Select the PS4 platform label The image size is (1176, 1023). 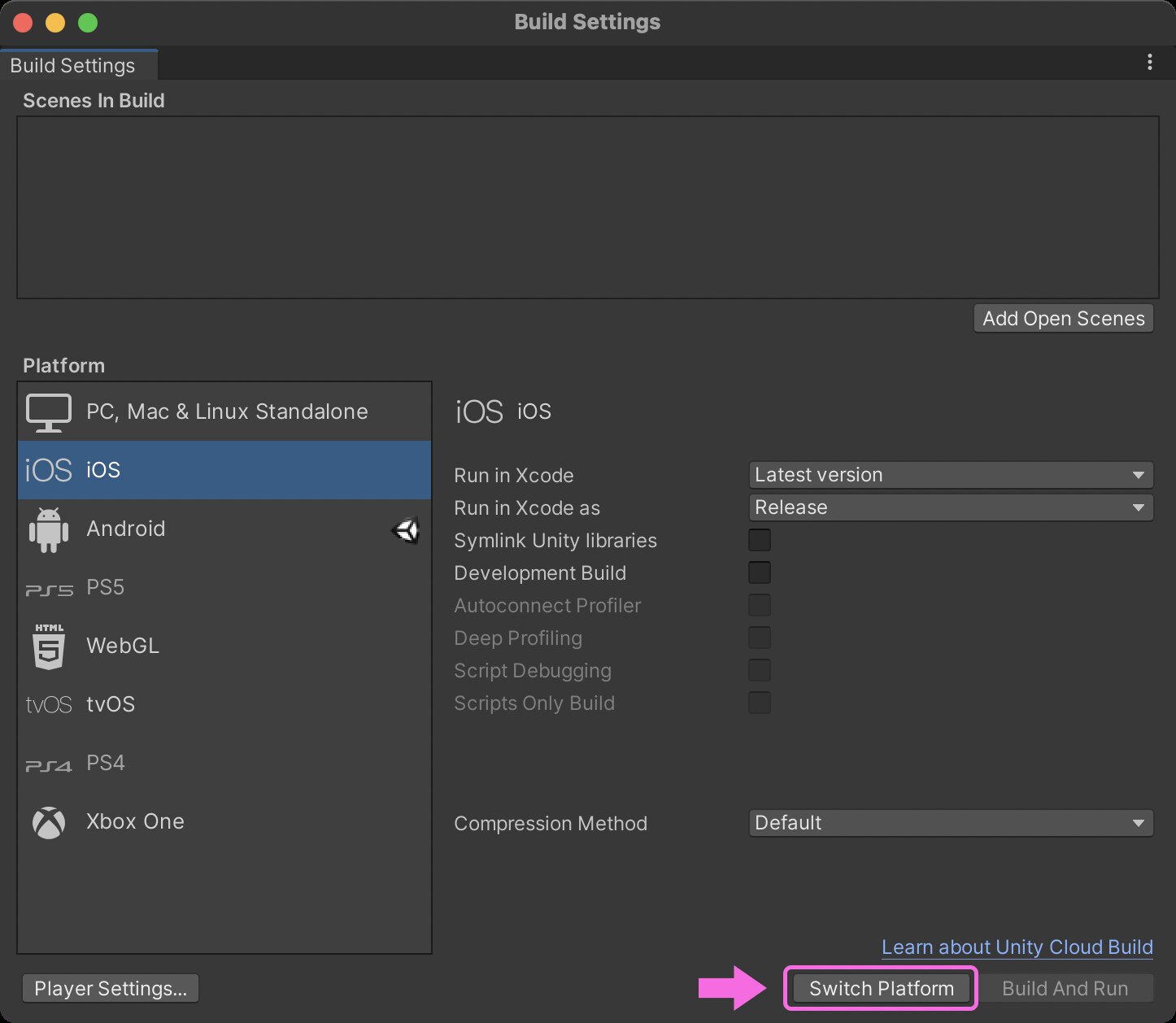tap(106, 763)
